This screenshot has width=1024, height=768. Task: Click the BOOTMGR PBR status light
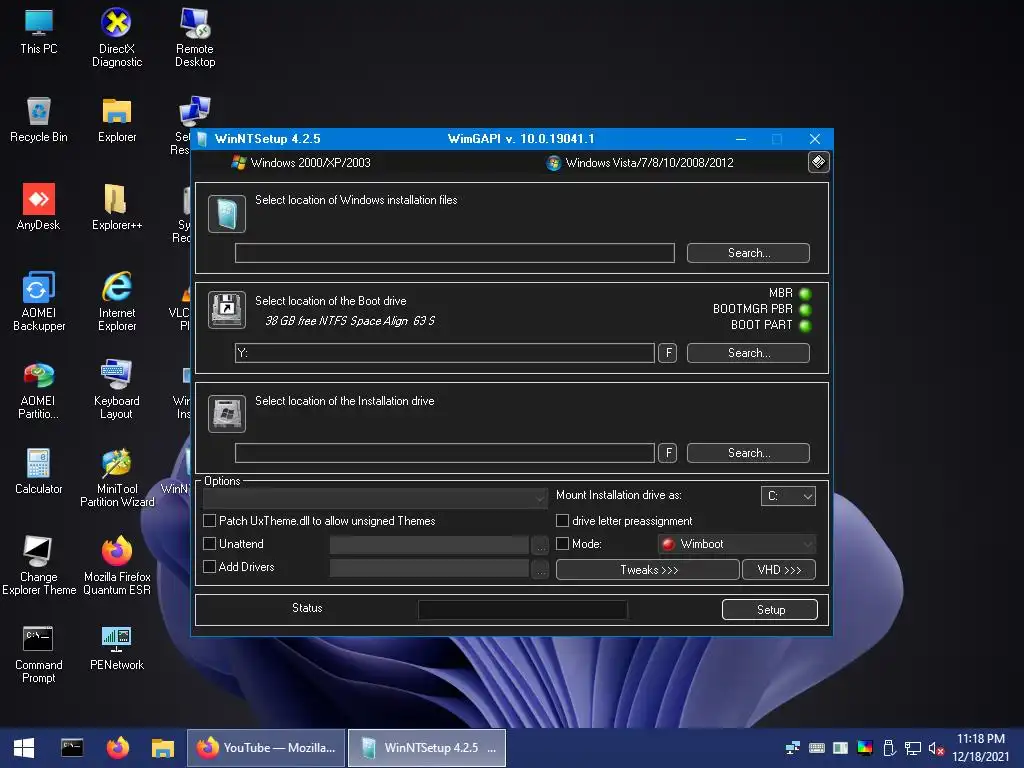pos(805,310)
